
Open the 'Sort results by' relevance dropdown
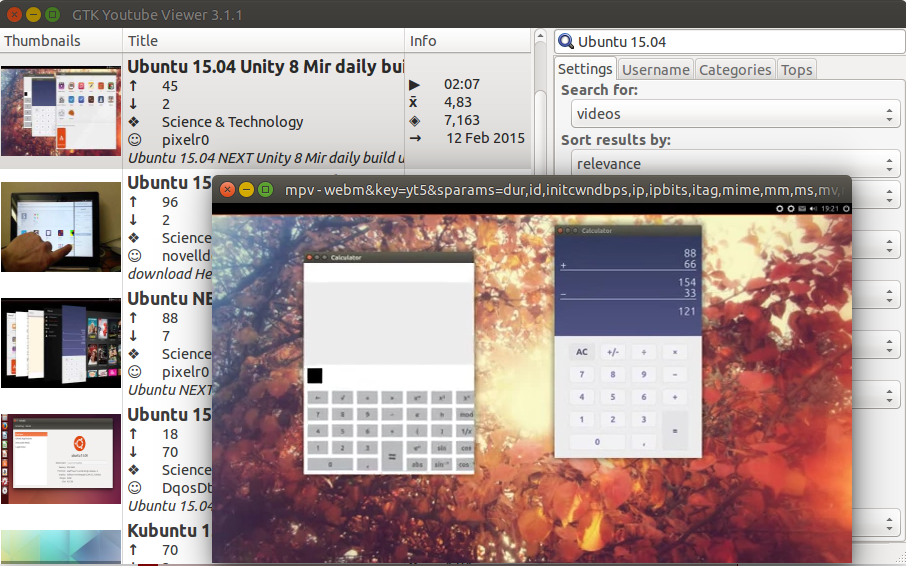[x=736, y=164]
